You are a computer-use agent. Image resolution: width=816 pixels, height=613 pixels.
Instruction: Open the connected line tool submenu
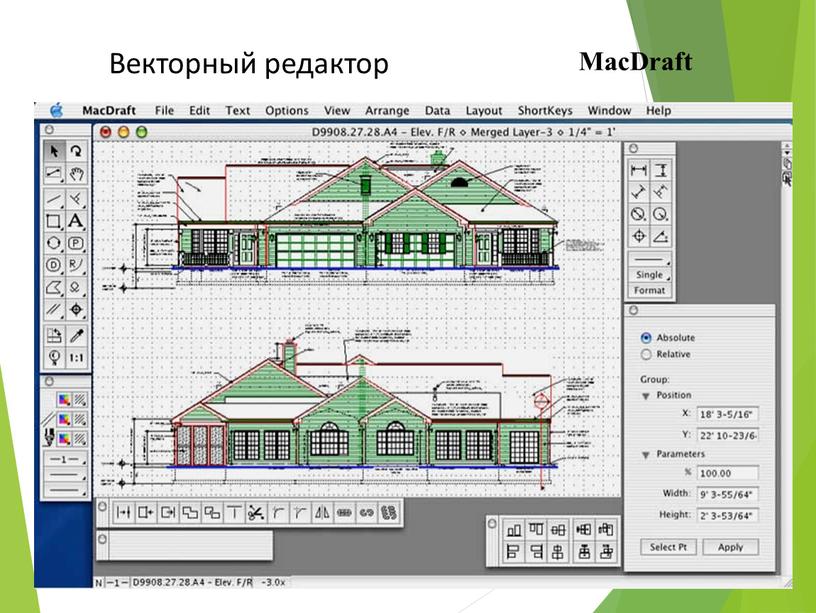(x=54, y=173)
